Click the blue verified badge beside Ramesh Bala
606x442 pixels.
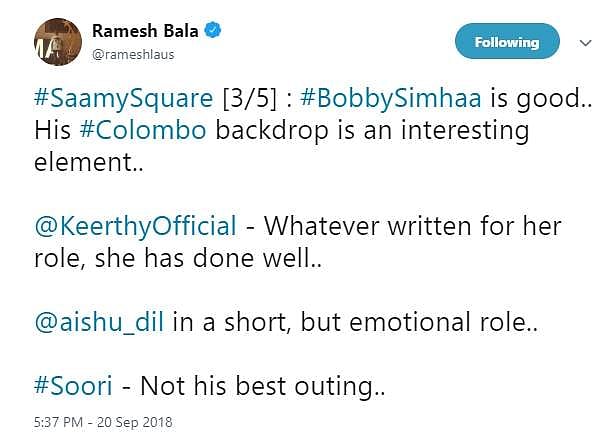coord(212,31)
